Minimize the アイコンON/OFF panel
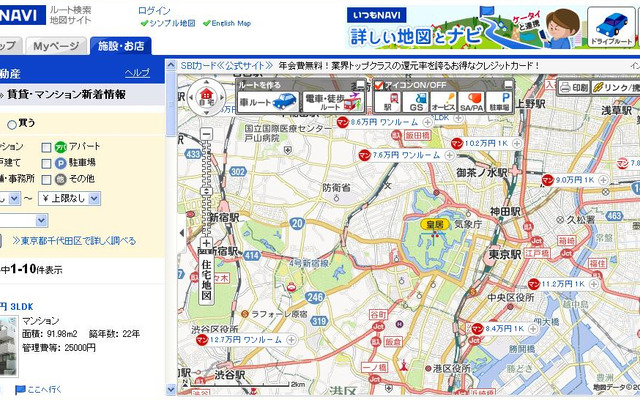This screenshot has height=400, width=640. (508, 84)
